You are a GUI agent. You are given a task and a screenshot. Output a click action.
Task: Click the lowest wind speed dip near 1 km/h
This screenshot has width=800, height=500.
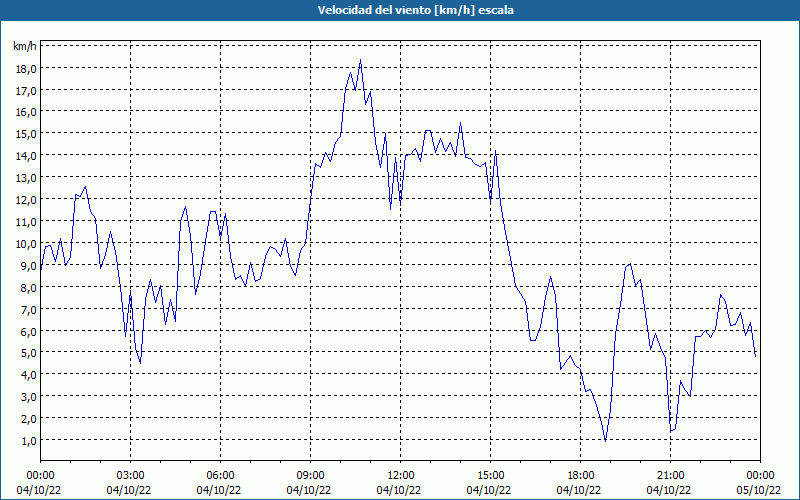coord(606,440)
